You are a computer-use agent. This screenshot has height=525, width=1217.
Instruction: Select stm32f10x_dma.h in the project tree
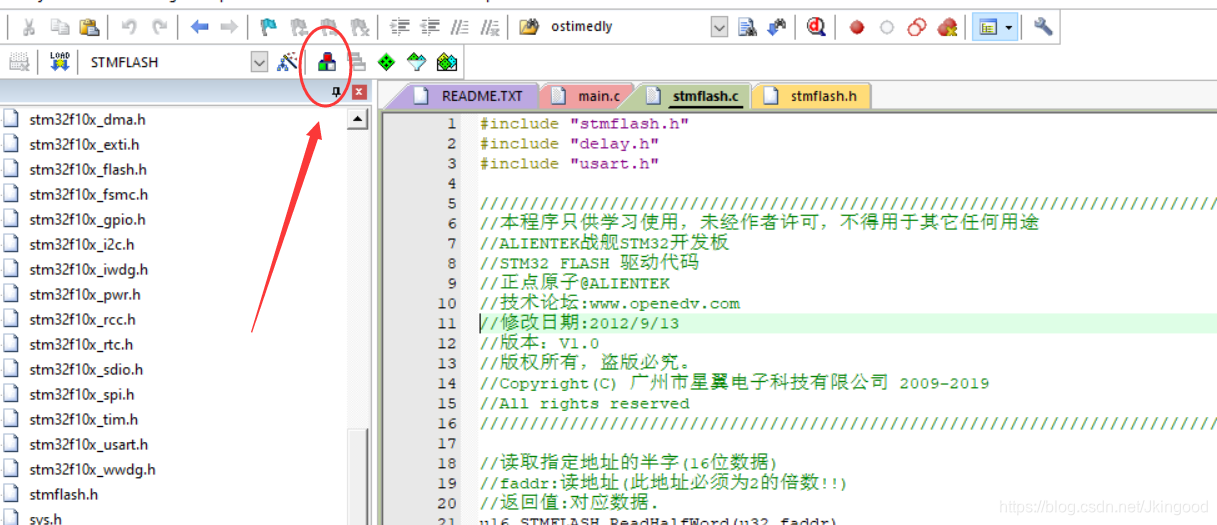click(x=87, y=119)
